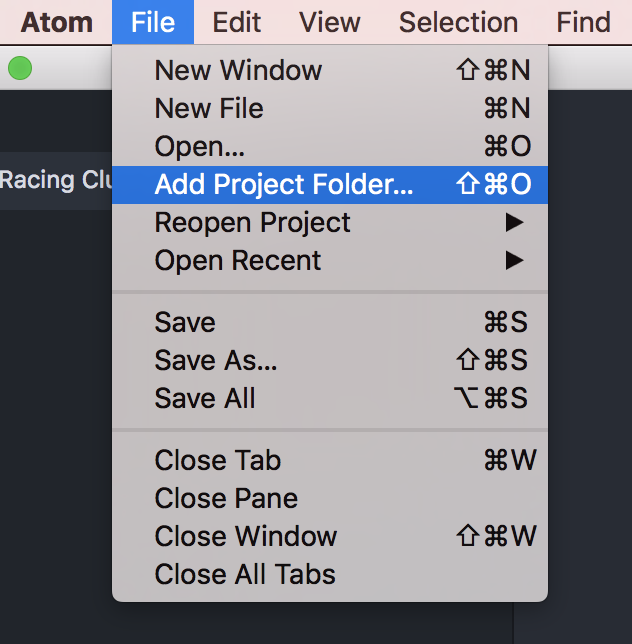Select Close Window from File menu

246,536
